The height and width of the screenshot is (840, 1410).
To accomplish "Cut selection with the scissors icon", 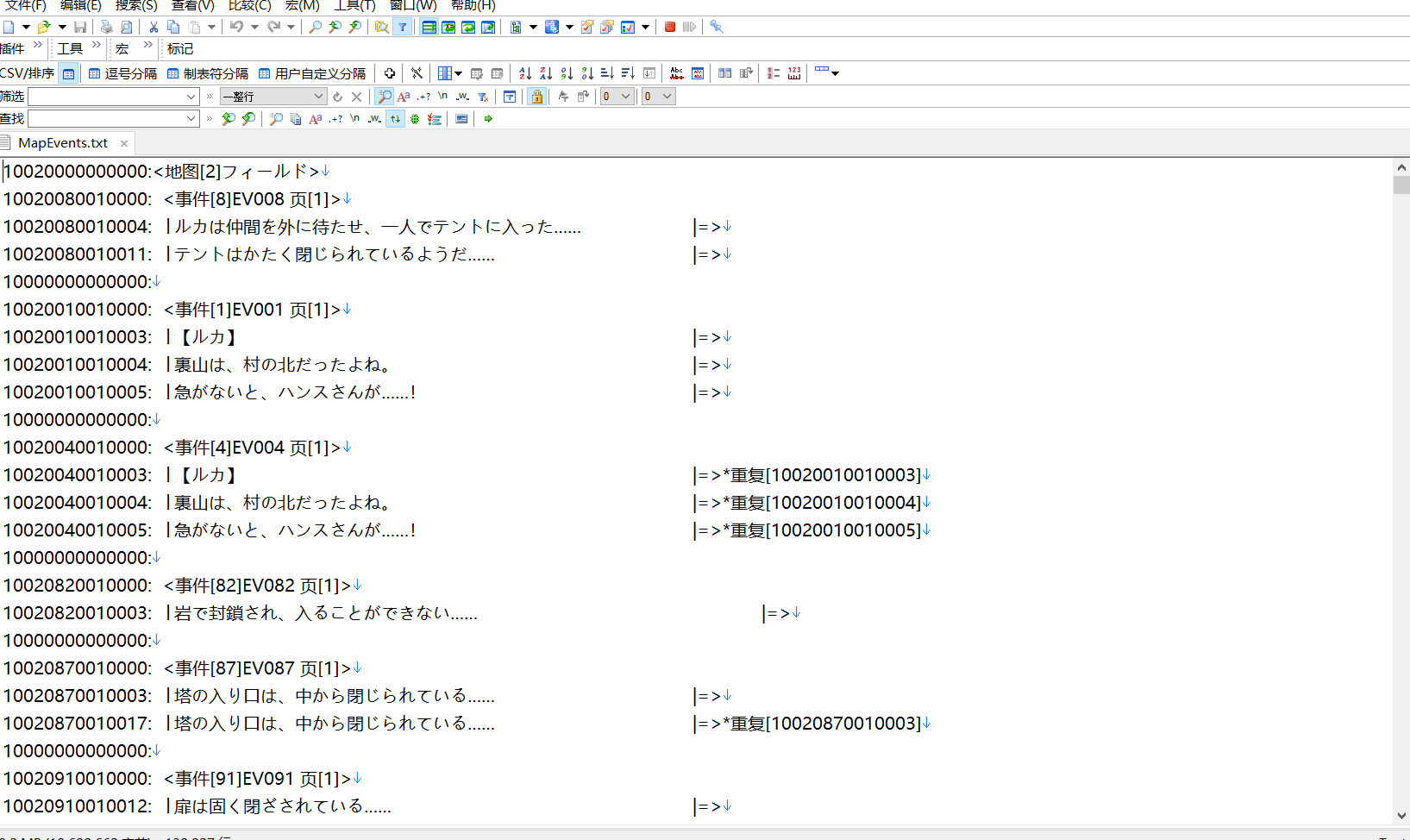I will tap(154, 27).
